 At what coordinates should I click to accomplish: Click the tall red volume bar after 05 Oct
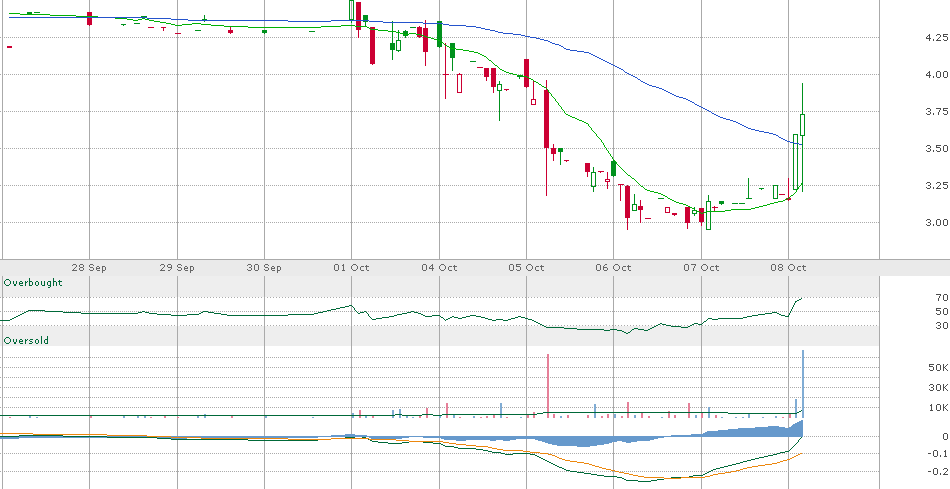click(547, 386)
